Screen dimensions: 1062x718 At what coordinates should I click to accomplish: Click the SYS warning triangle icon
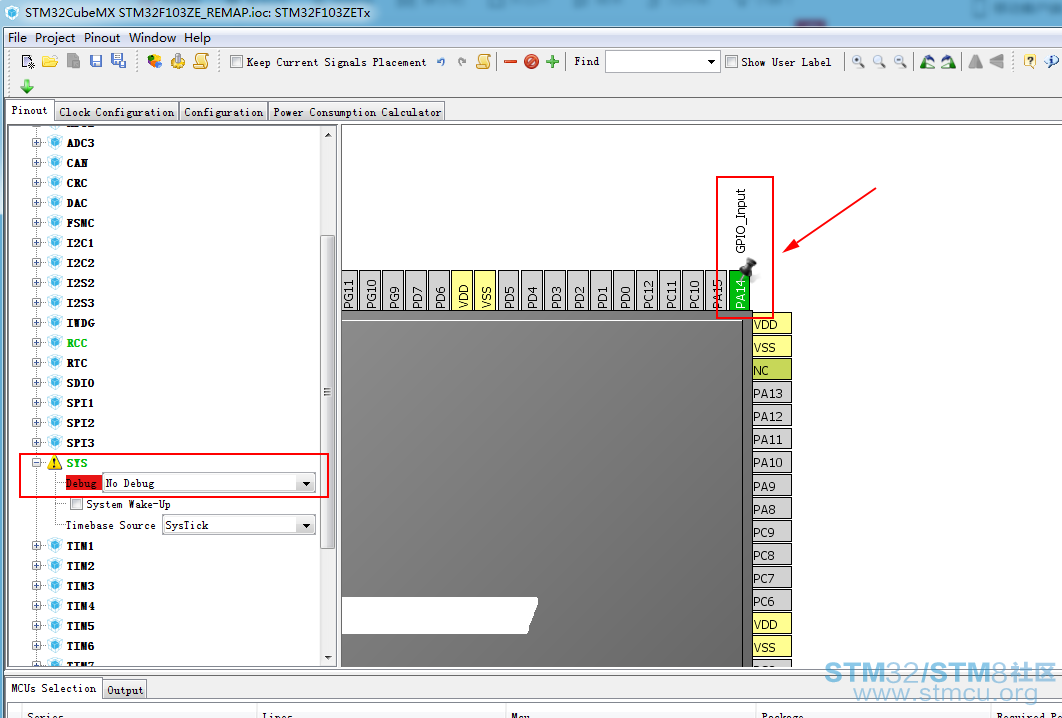tap(55, 463)
